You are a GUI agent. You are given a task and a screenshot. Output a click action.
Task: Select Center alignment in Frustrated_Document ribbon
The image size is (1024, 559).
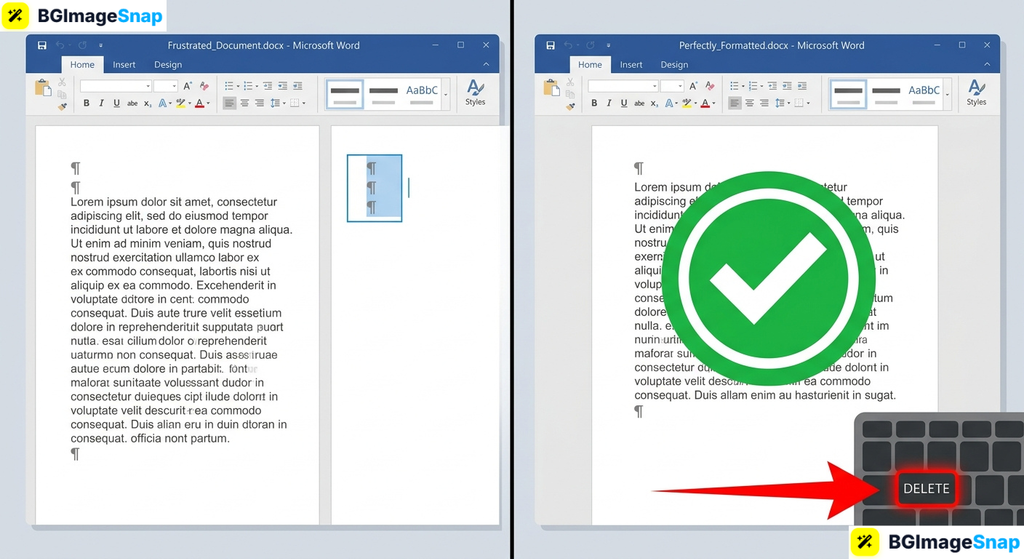pos(245,103)
